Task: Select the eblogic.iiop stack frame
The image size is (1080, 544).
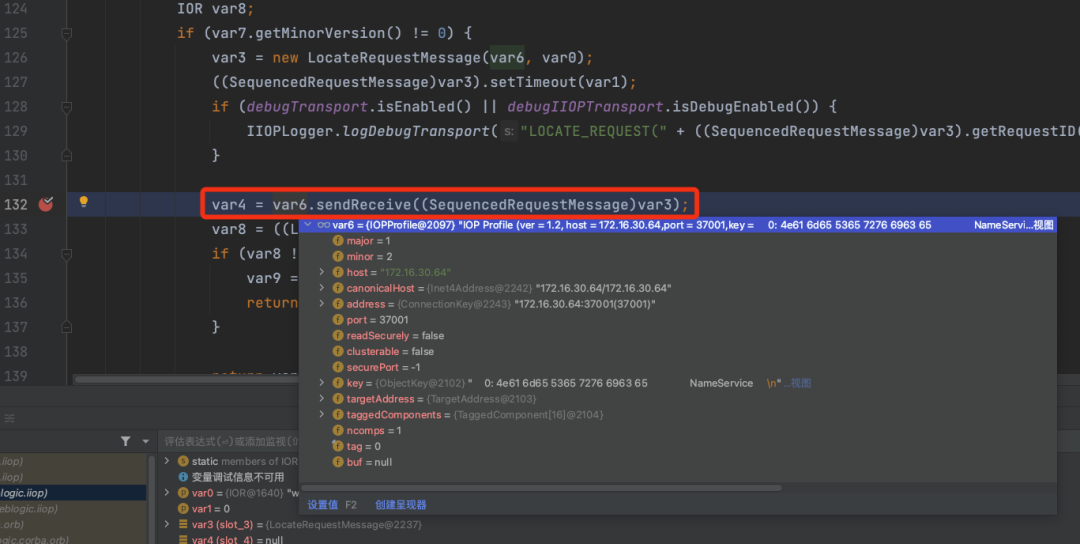Action: point(73,508)
